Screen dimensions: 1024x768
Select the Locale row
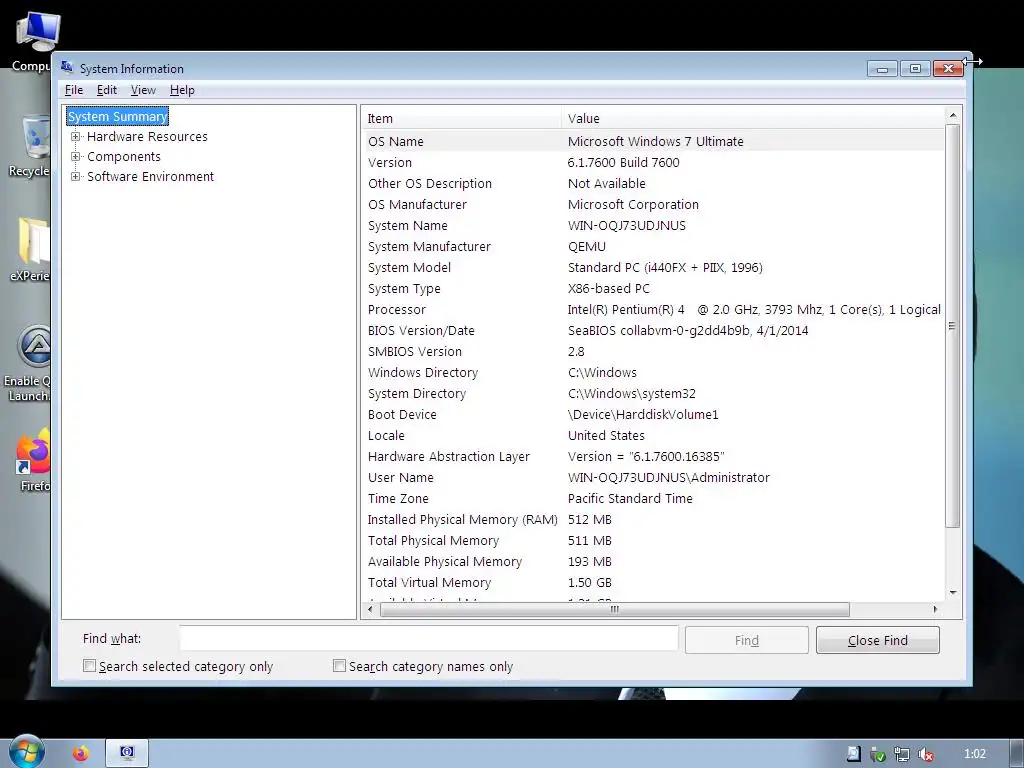click(x=652, y=436)
